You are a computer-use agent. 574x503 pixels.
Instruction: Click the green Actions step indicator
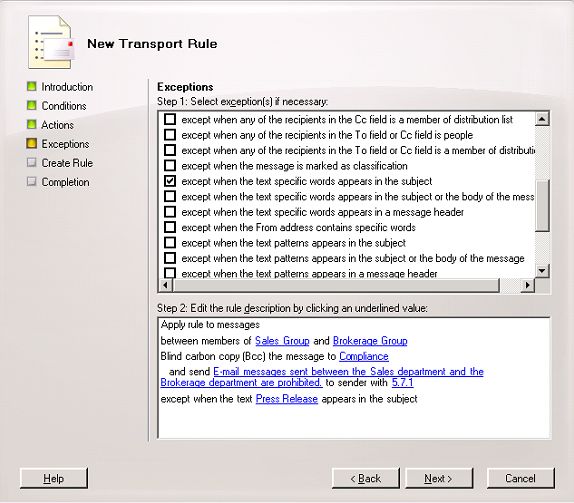click(x=32, y=124)
